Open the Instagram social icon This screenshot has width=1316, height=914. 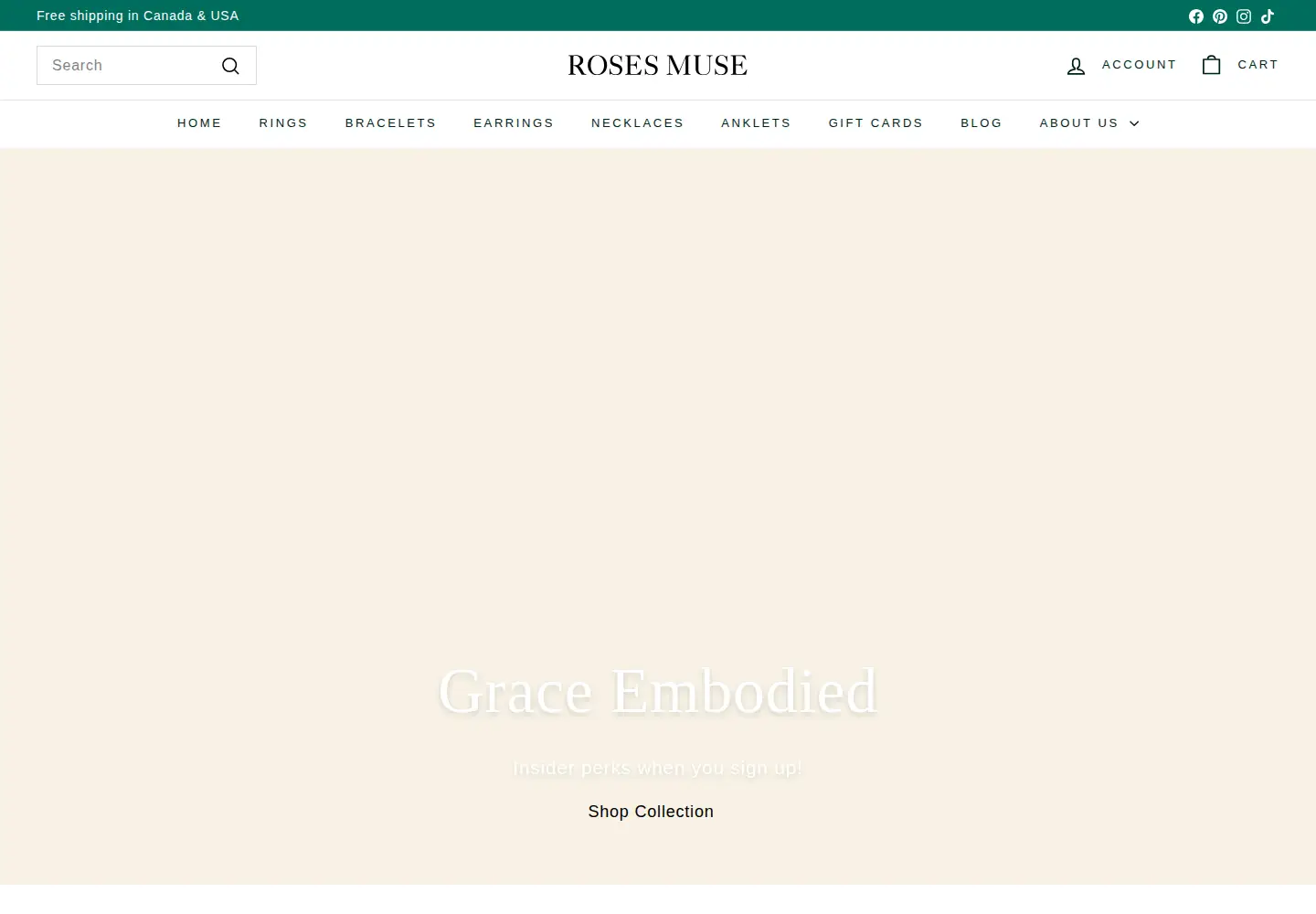(1244, 16)
